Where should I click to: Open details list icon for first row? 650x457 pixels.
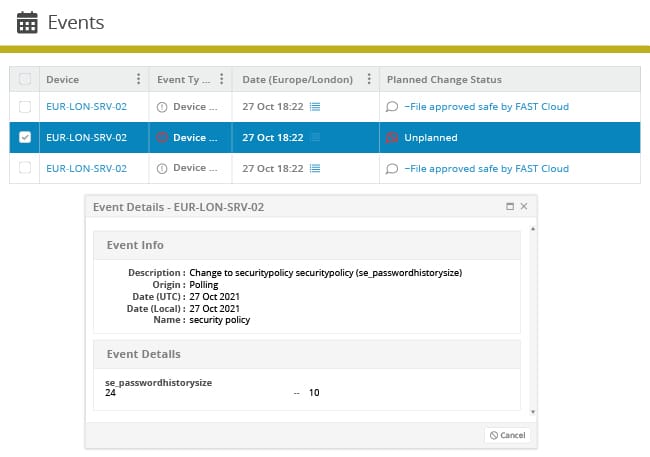coord(315,107)
